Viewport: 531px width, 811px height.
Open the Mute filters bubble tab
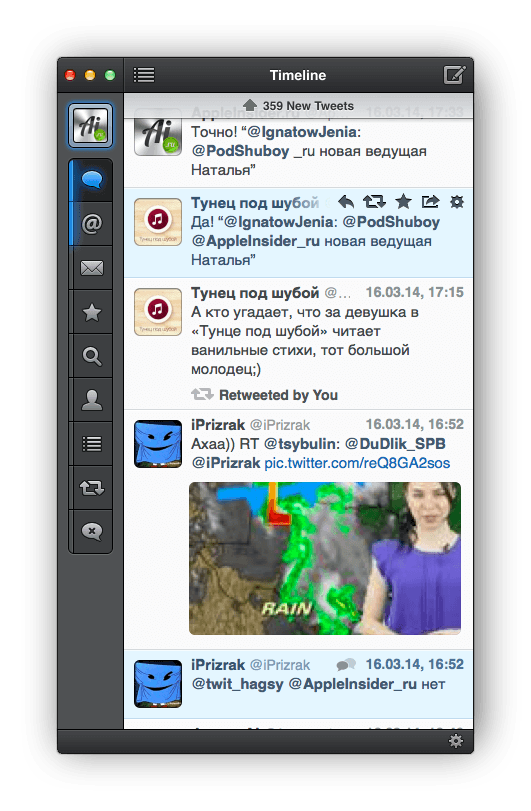coord(92,531)
